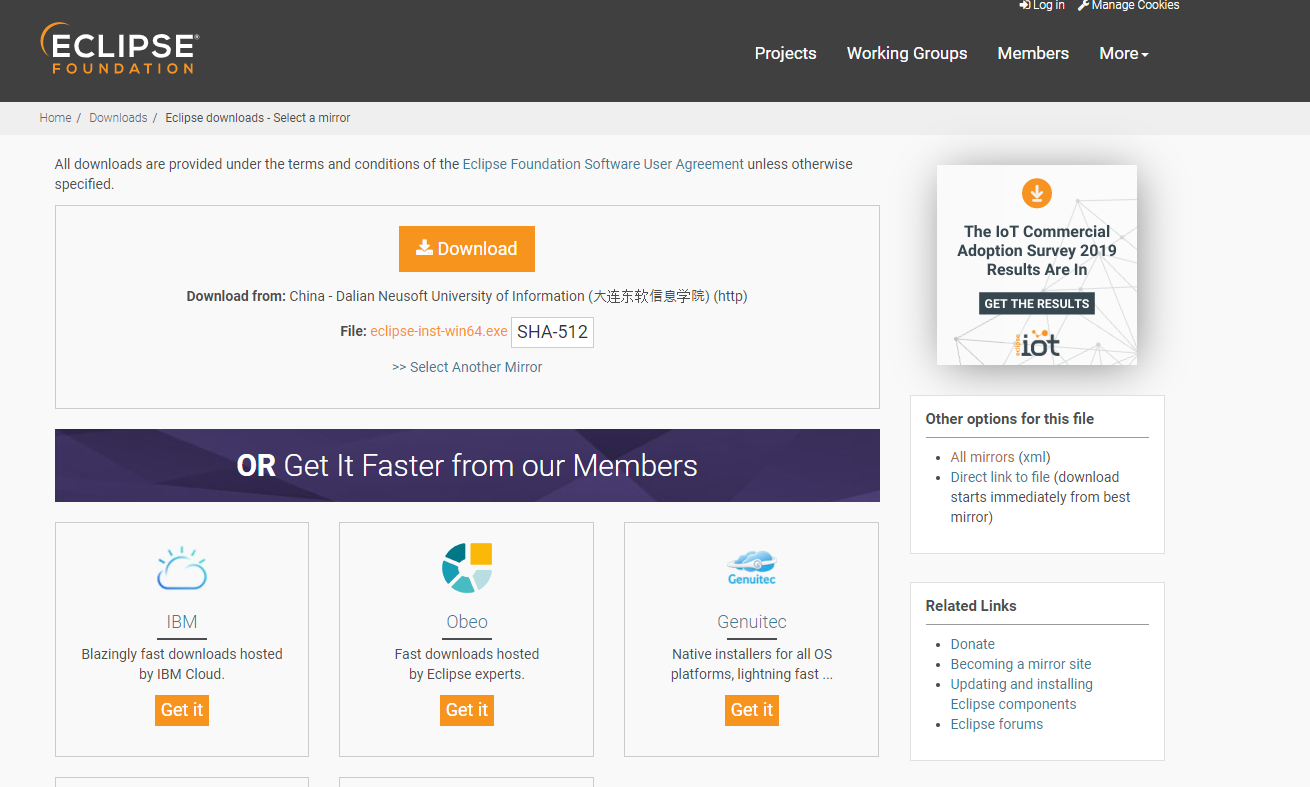Open the More dropdown in navigation

coord(1124,54)
